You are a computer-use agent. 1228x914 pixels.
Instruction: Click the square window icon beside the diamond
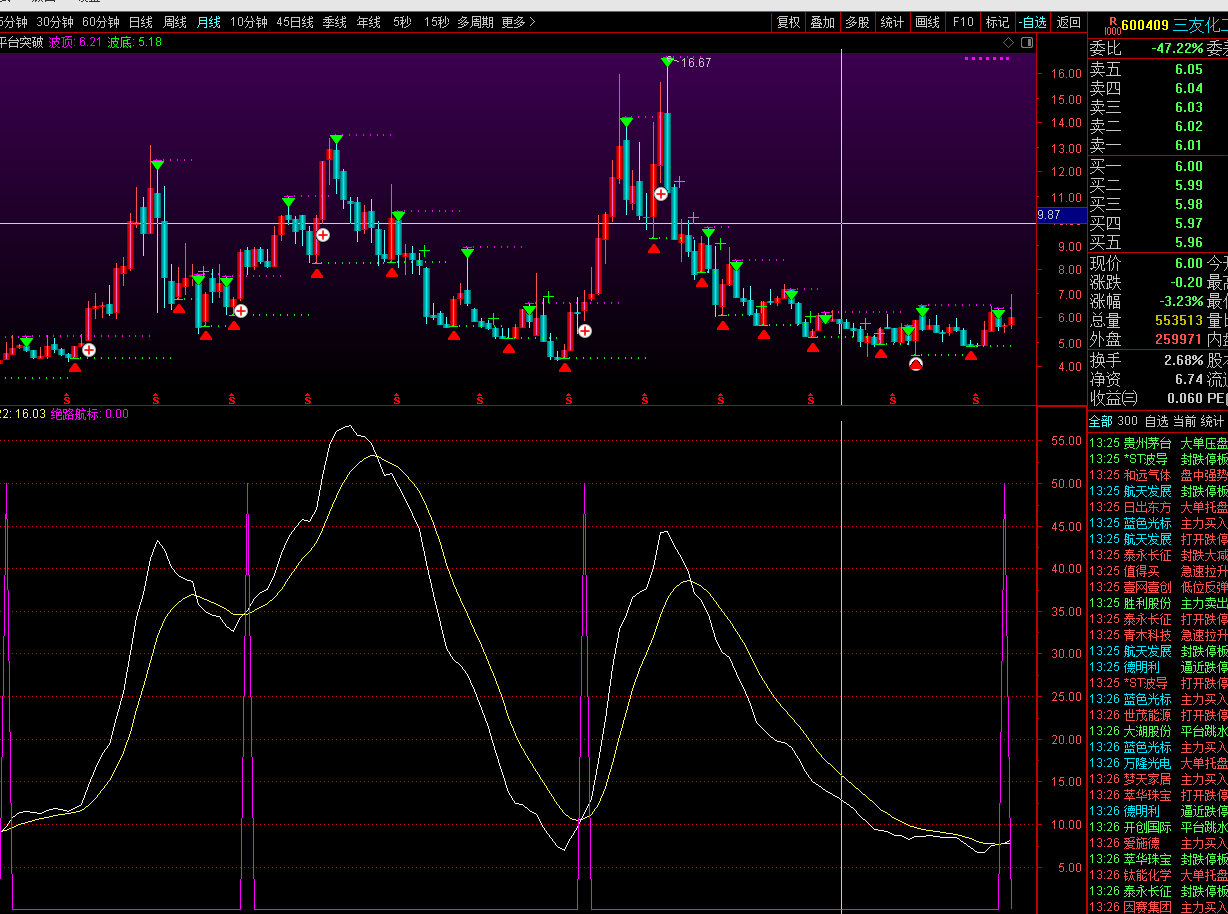pyautogui.click(x=1026, y=43)
